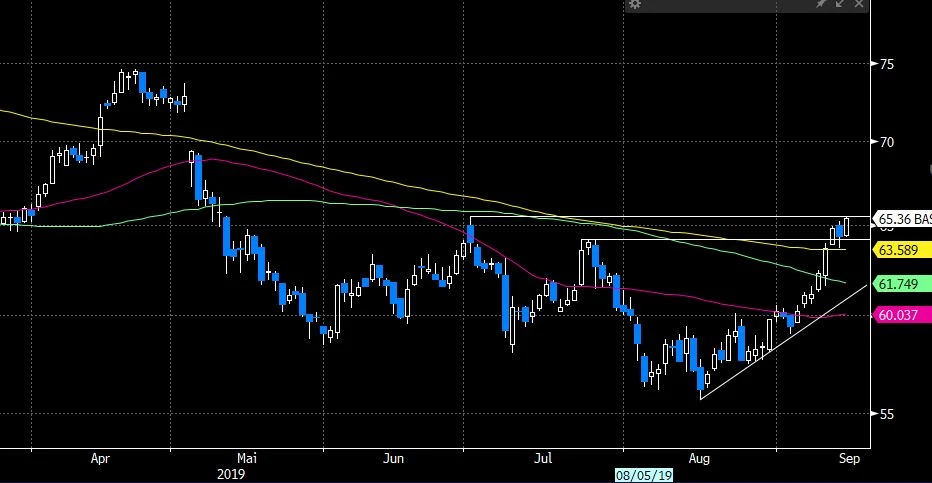The width and height of the screenshot is (932, 483).
Task: Close the chart panel
Action: click(859, 6)
